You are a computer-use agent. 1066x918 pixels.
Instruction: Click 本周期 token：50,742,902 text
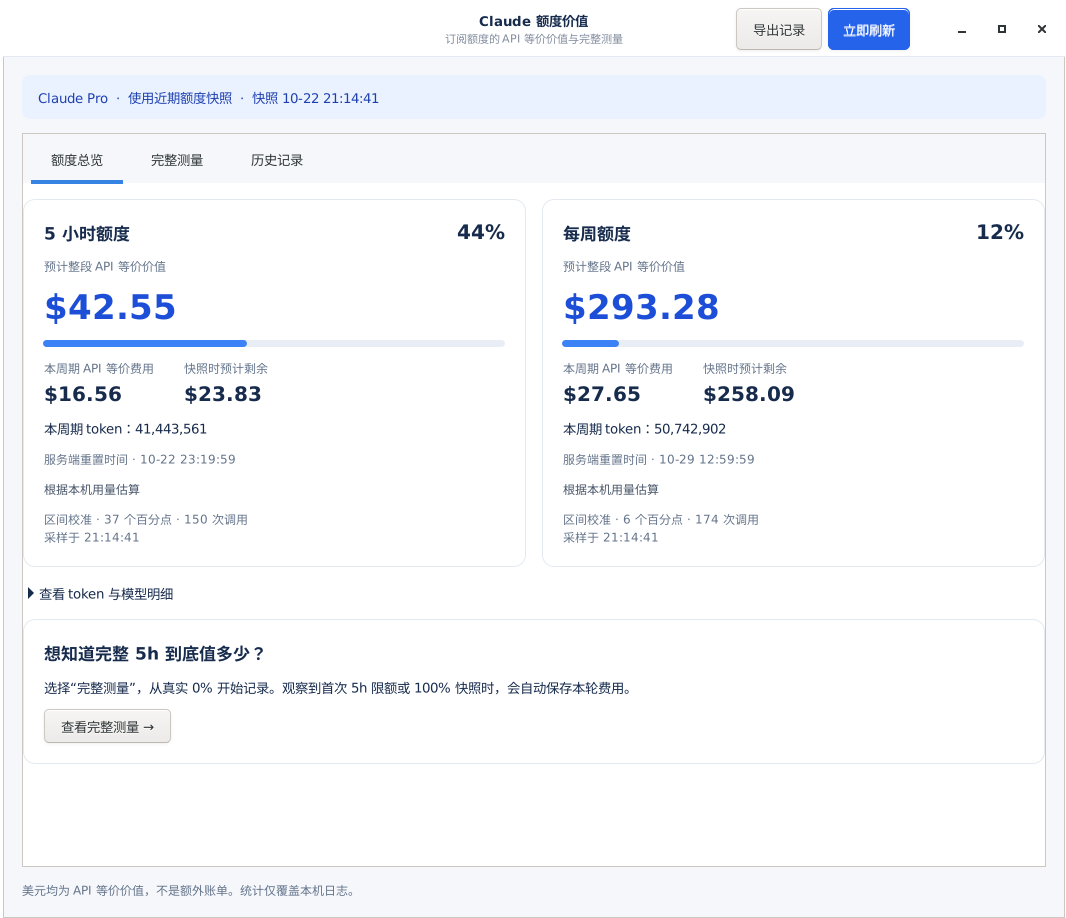[x=644, y=429]
